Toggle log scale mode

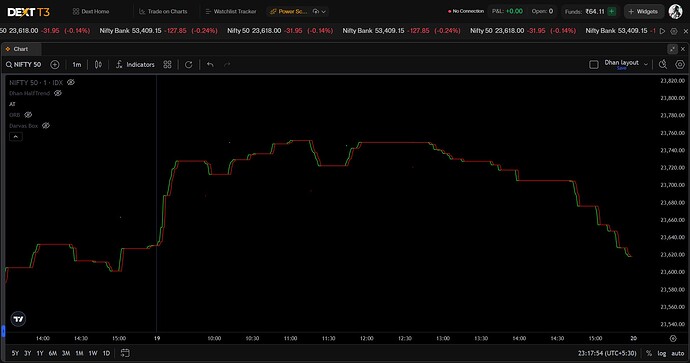coord(661,353)
